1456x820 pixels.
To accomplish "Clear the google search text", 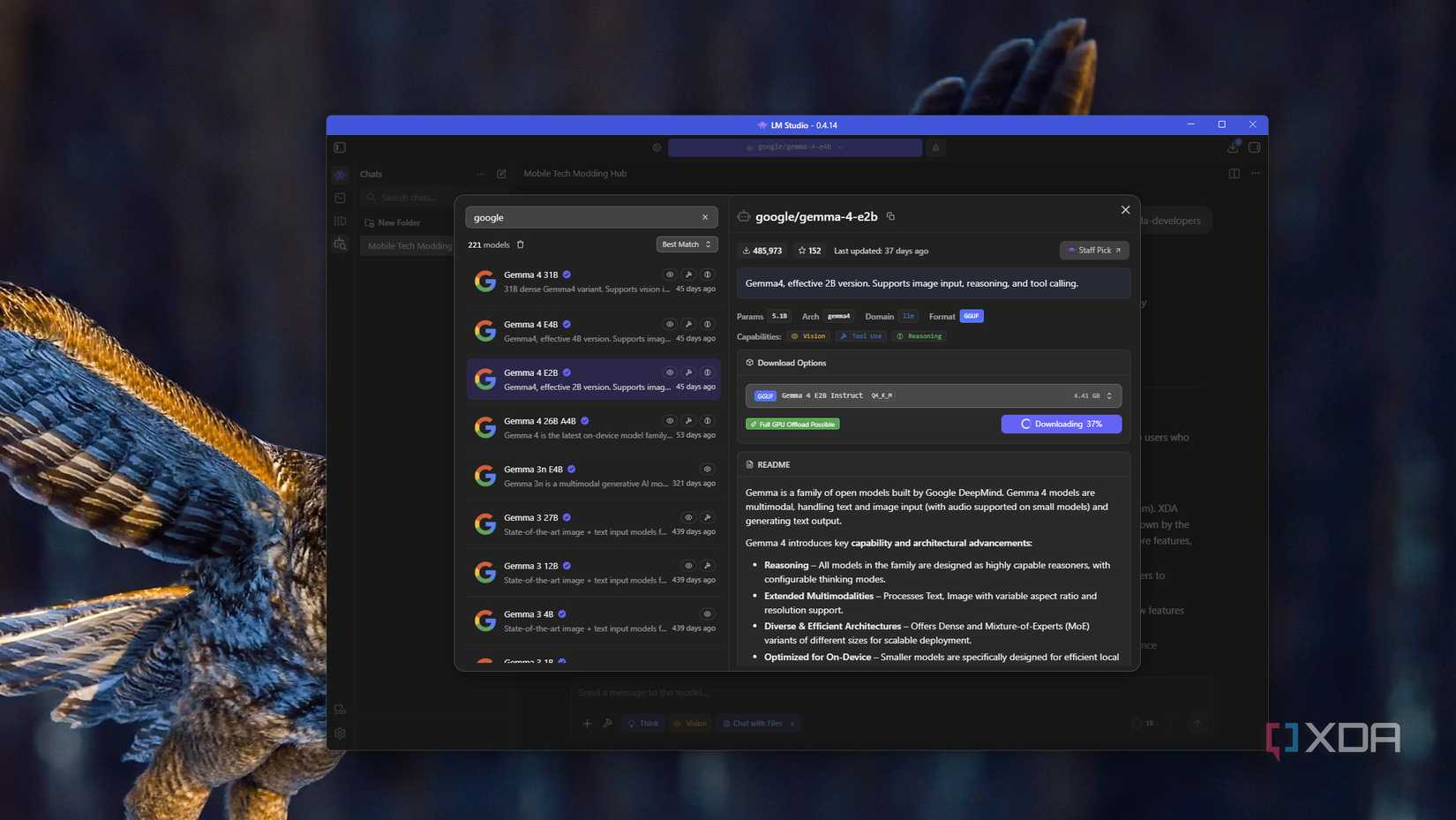I will [x=705, y=217].
